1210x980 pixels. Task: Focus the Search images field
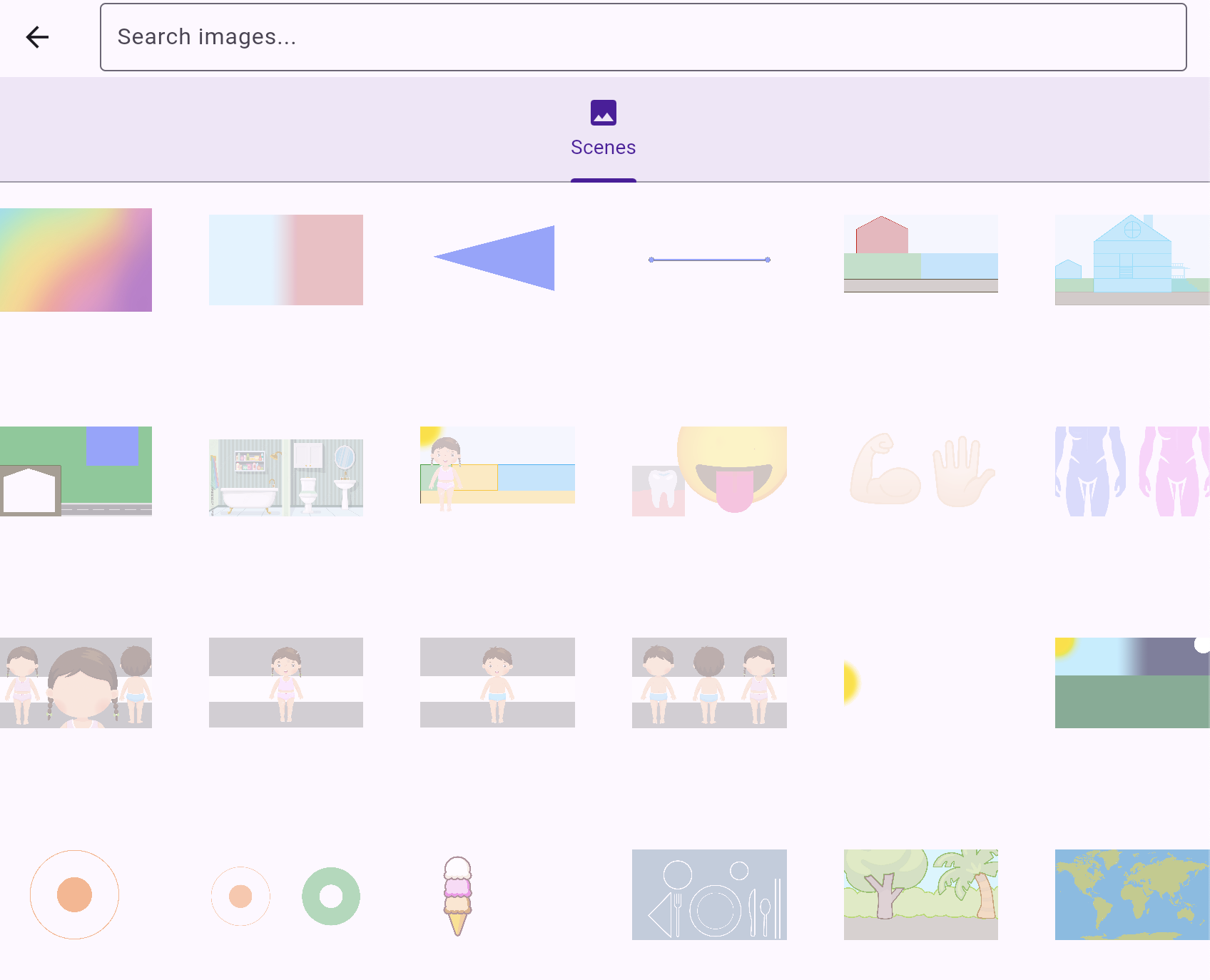coord(643,37)
